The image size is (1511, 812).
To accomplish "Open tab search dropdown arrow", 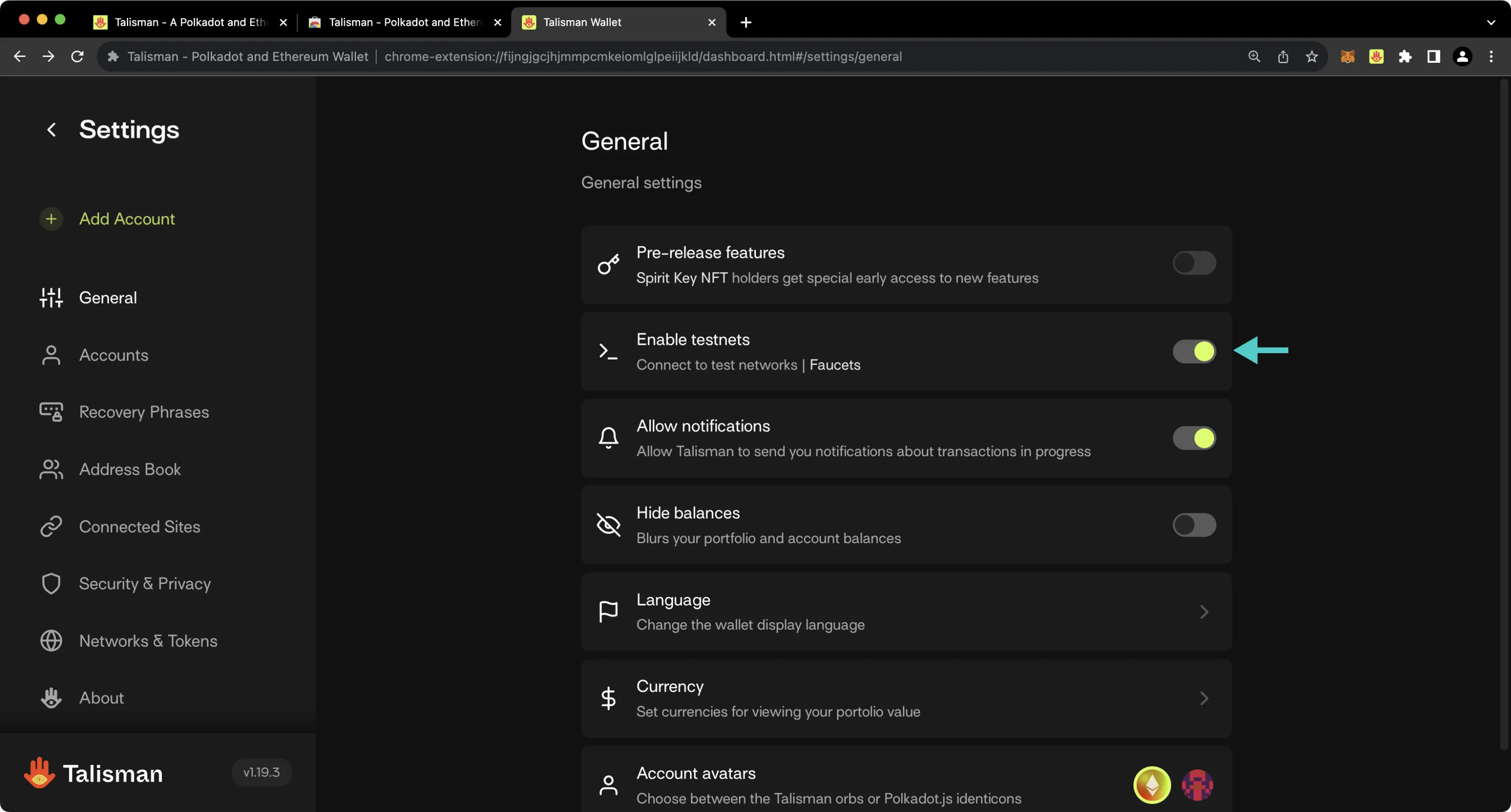I will click(1490, 22).
